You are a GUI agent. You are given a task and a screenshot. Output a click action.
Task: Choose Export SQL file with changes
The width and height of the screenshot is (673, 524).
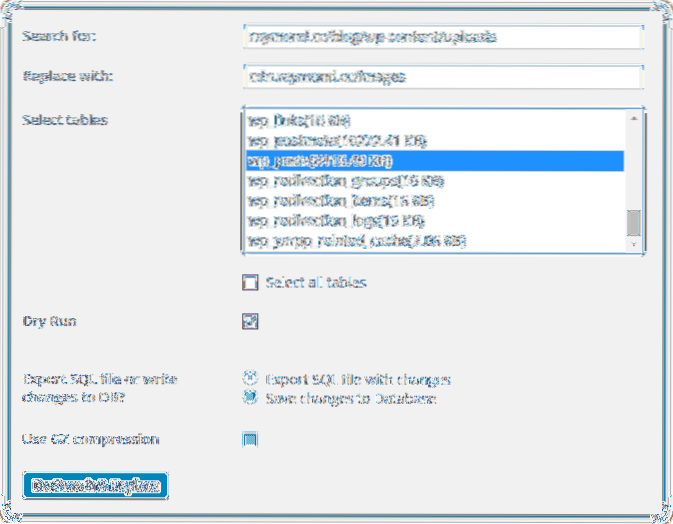250,379
